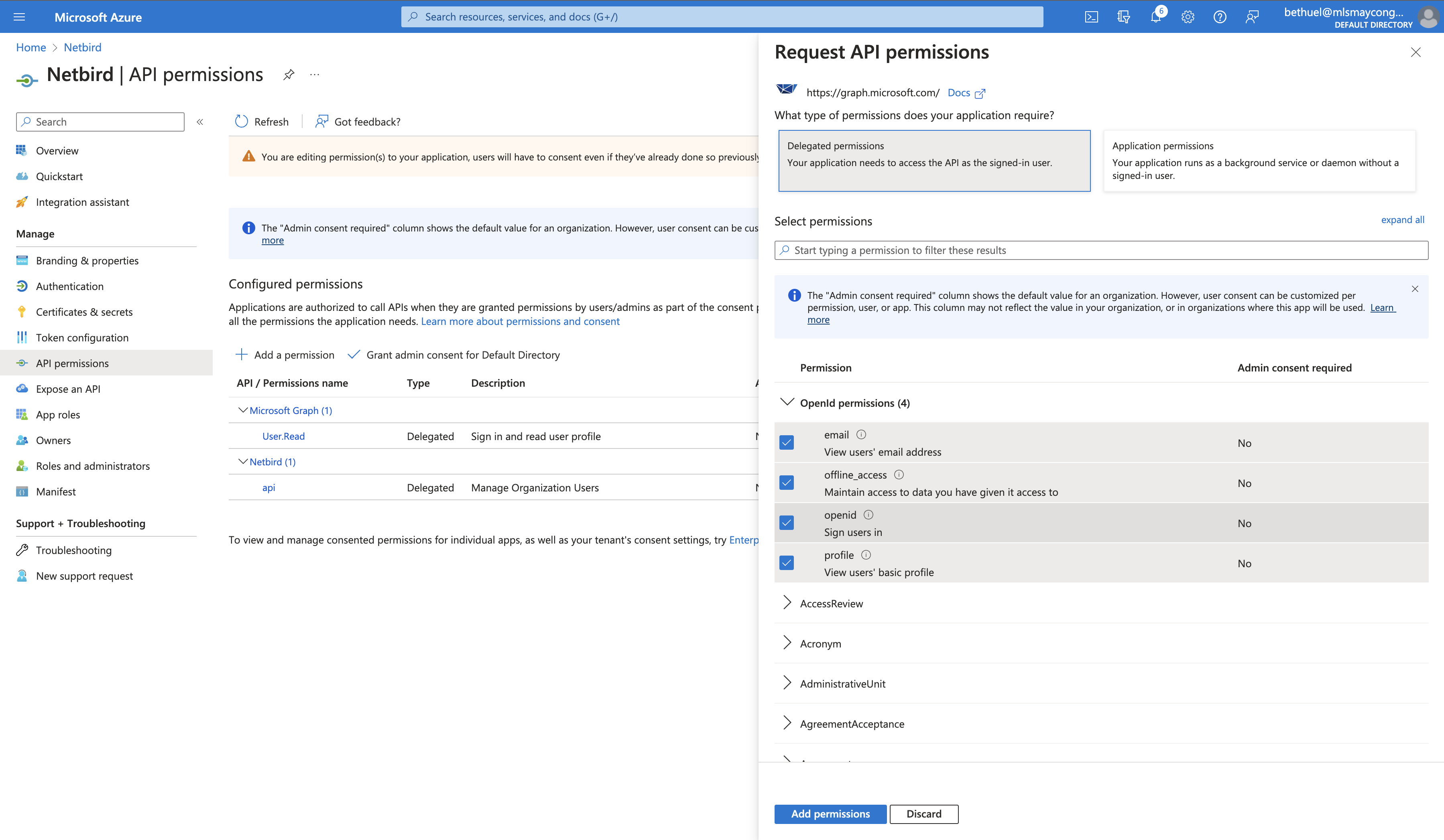Collapse the Microsoft Graph permissions row
This screenshot has width=1444, height=840.
[x=243, y=410]
